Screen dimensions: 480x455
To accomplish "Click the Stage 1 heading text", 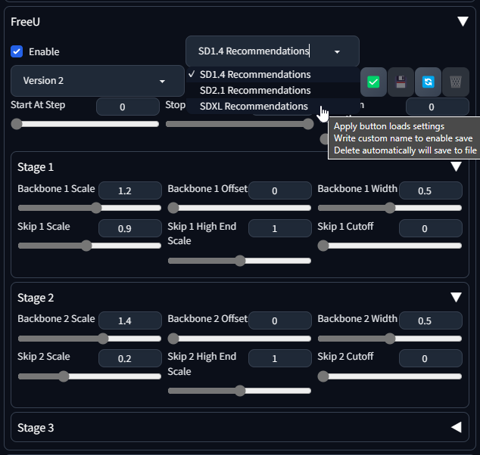I will [x=35, y=167].
